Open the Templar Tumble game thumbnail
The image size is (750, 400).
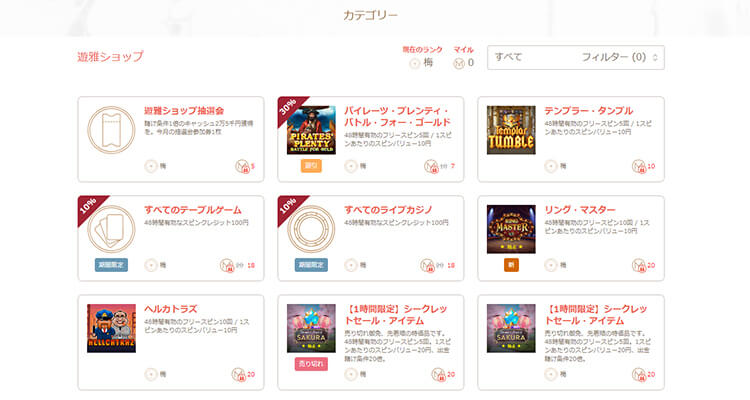pos(511,130)
